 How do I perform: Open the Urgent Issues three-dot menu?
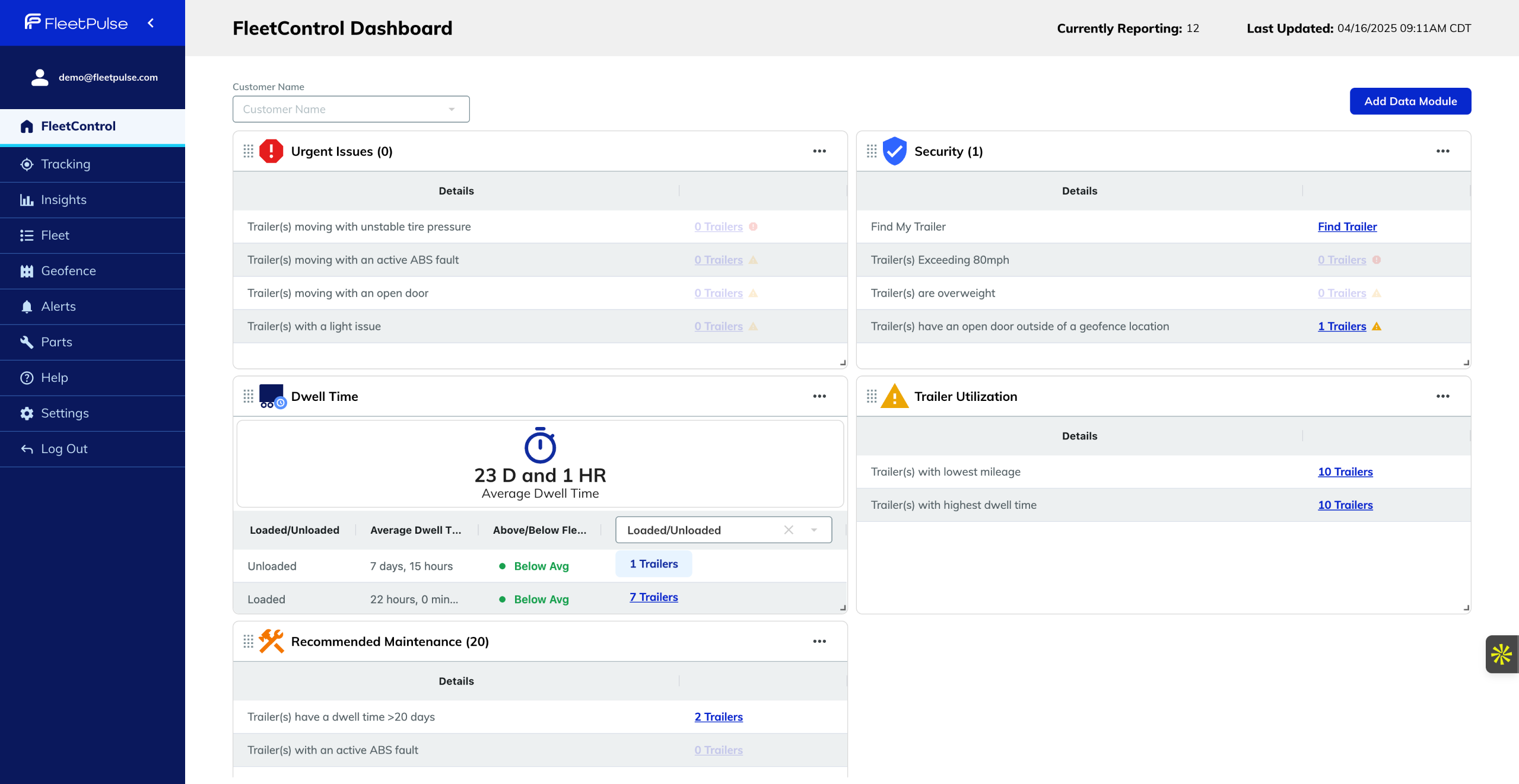click(819, 151)
